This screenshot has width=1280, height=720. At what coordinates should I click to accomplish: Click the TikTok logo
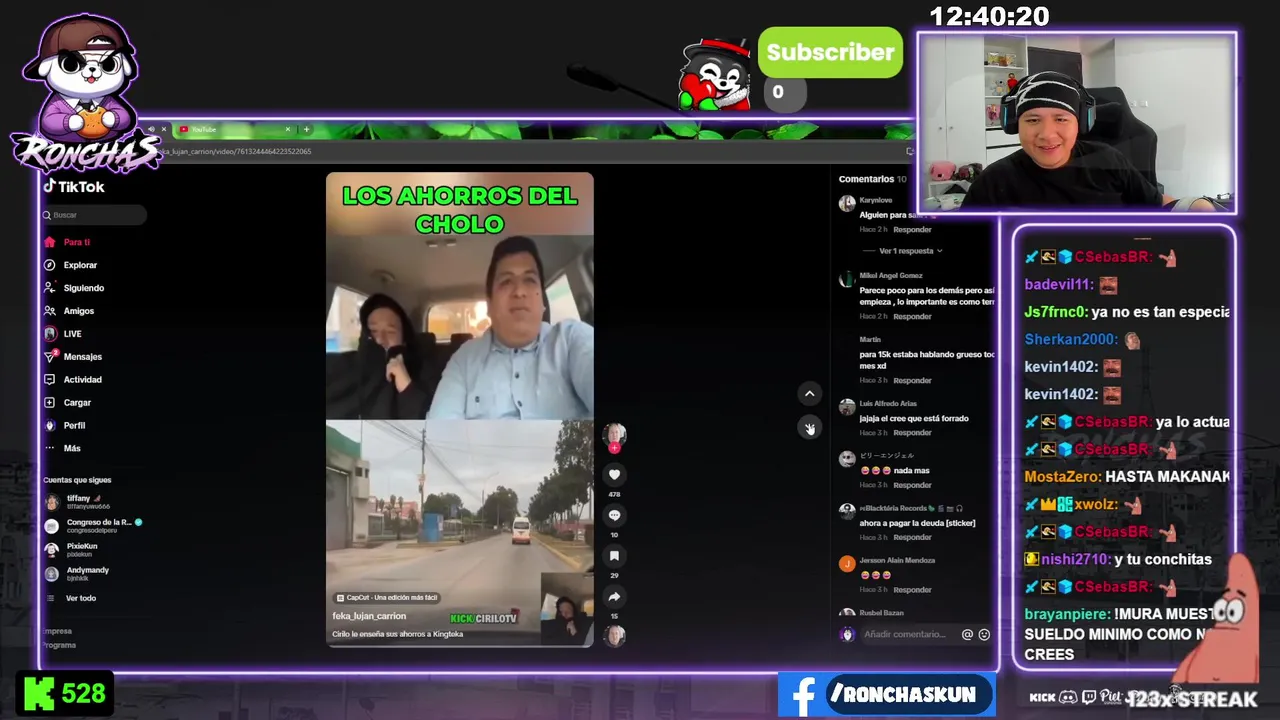[74, 187]
